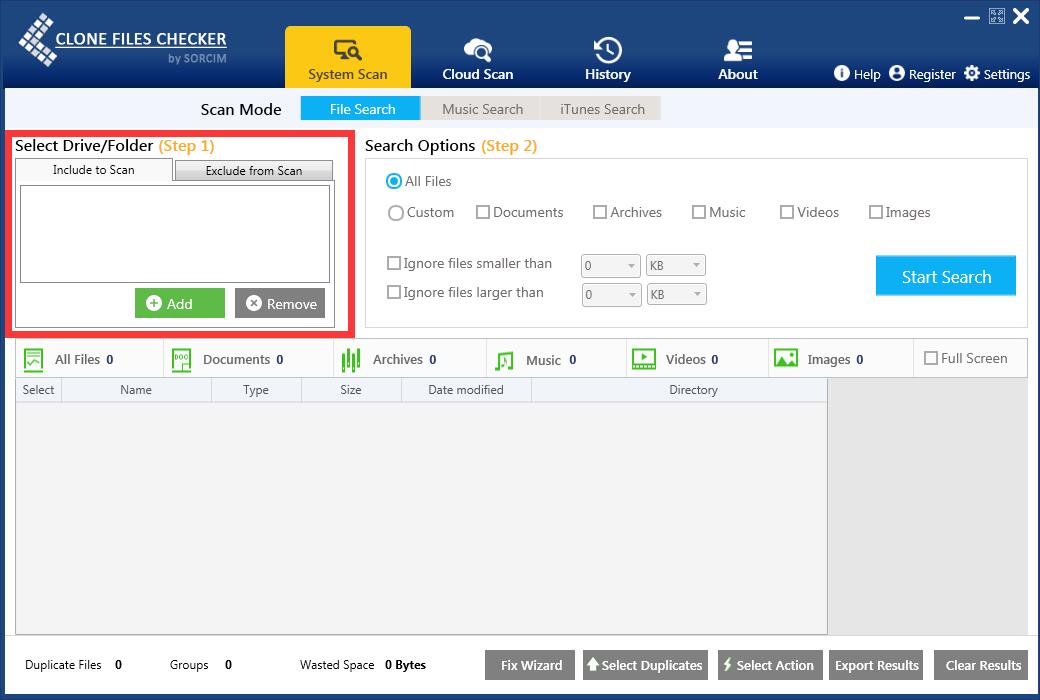Image resolution: width=1040 pixels, height=700 pixels.
Task: Open the History clock icon
Action: (607, 50)
